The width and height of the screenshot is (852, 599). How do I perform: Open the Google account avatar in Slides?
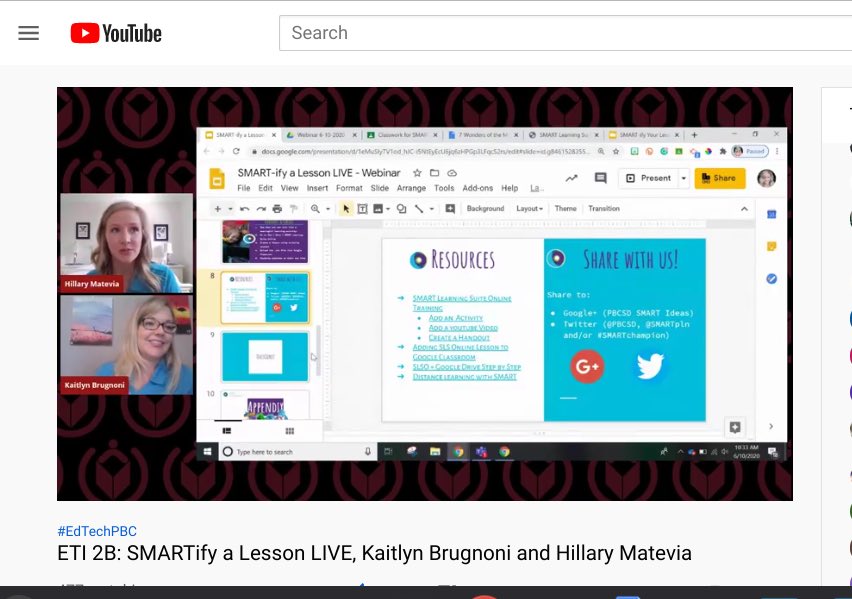point(766,178)
